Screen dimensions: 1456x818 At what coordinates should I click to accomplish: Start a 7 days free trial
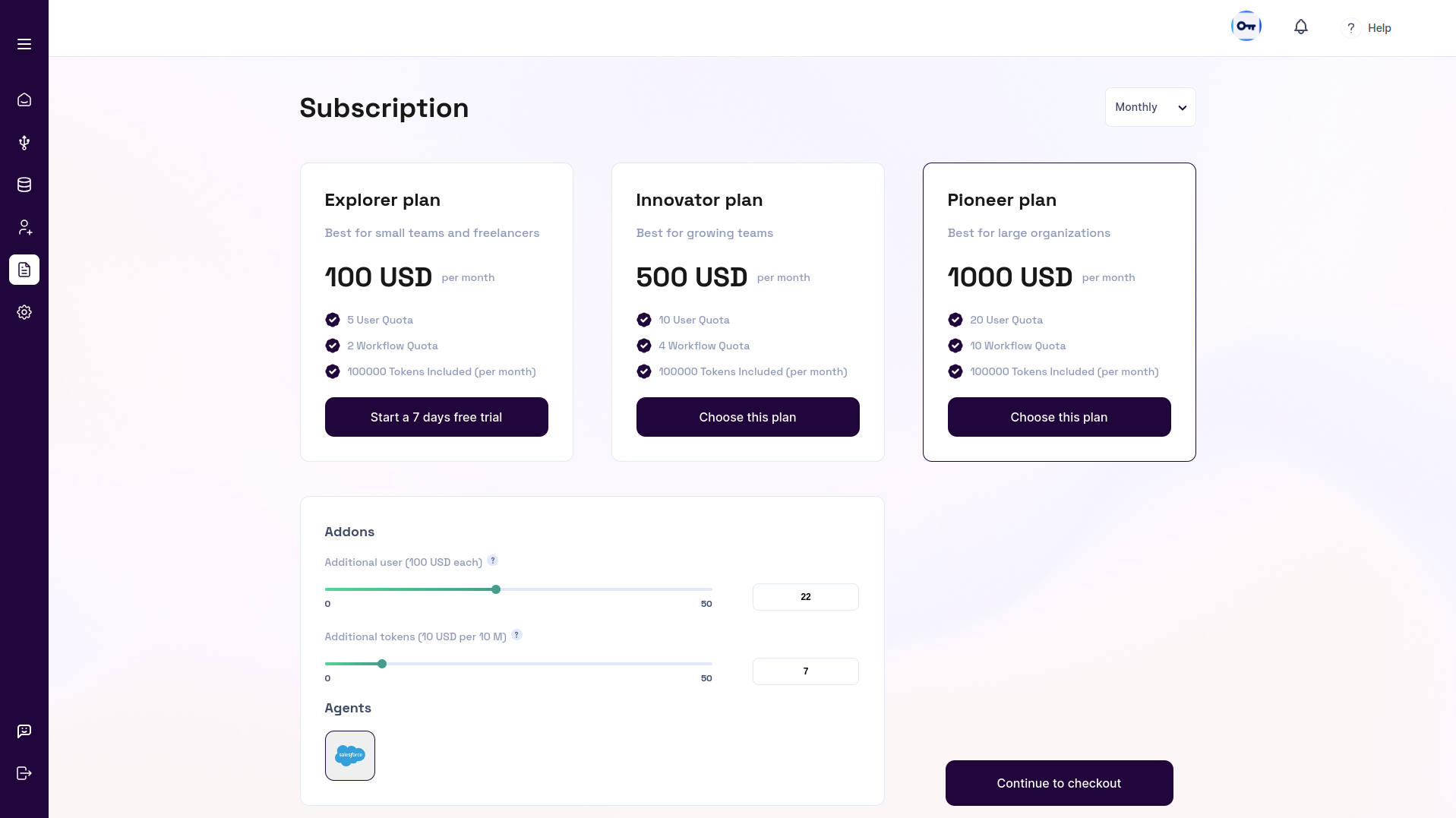(x=437, y=417)
